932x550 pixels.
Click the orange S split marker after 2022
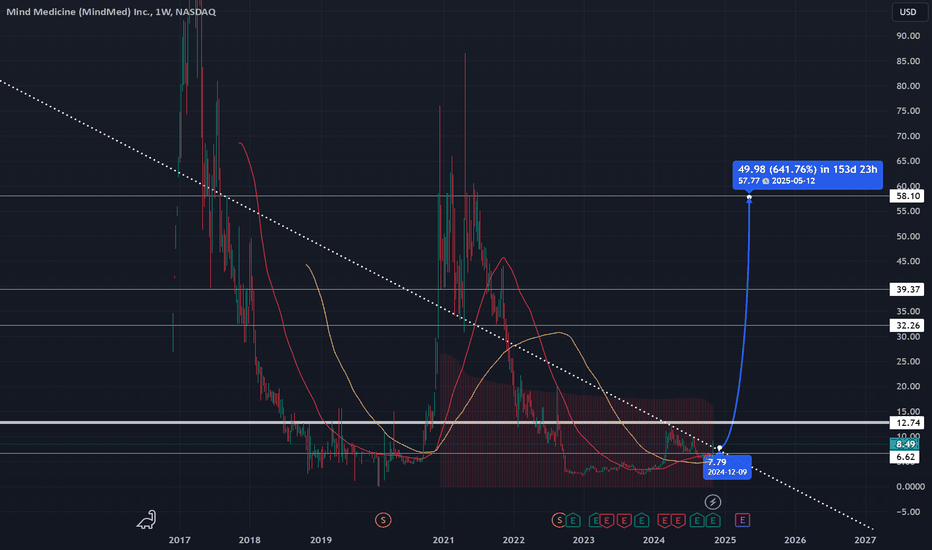pyautogui.click(x=558, y=520)
